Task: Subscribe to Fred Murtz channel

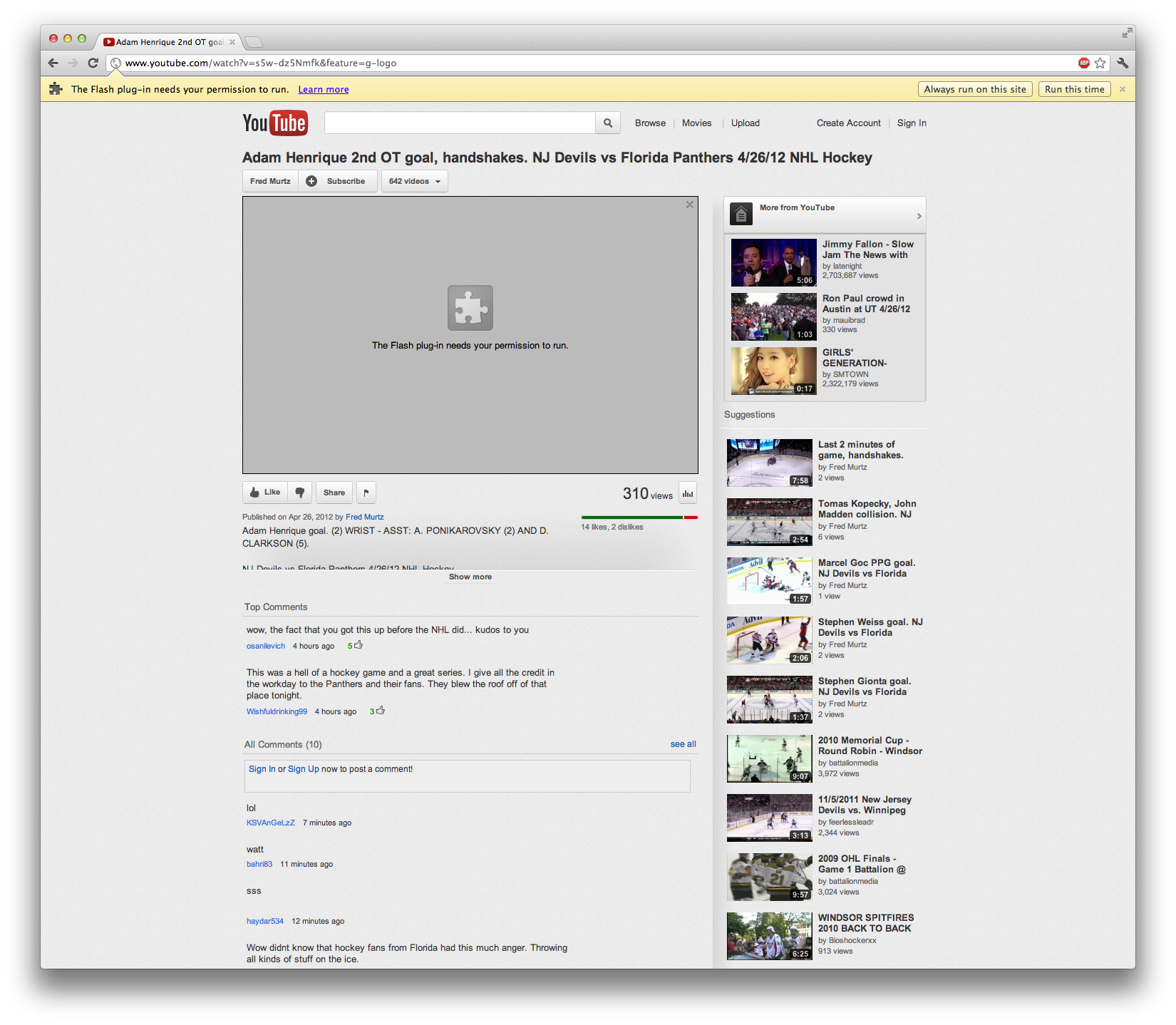Action: point(338,181)
